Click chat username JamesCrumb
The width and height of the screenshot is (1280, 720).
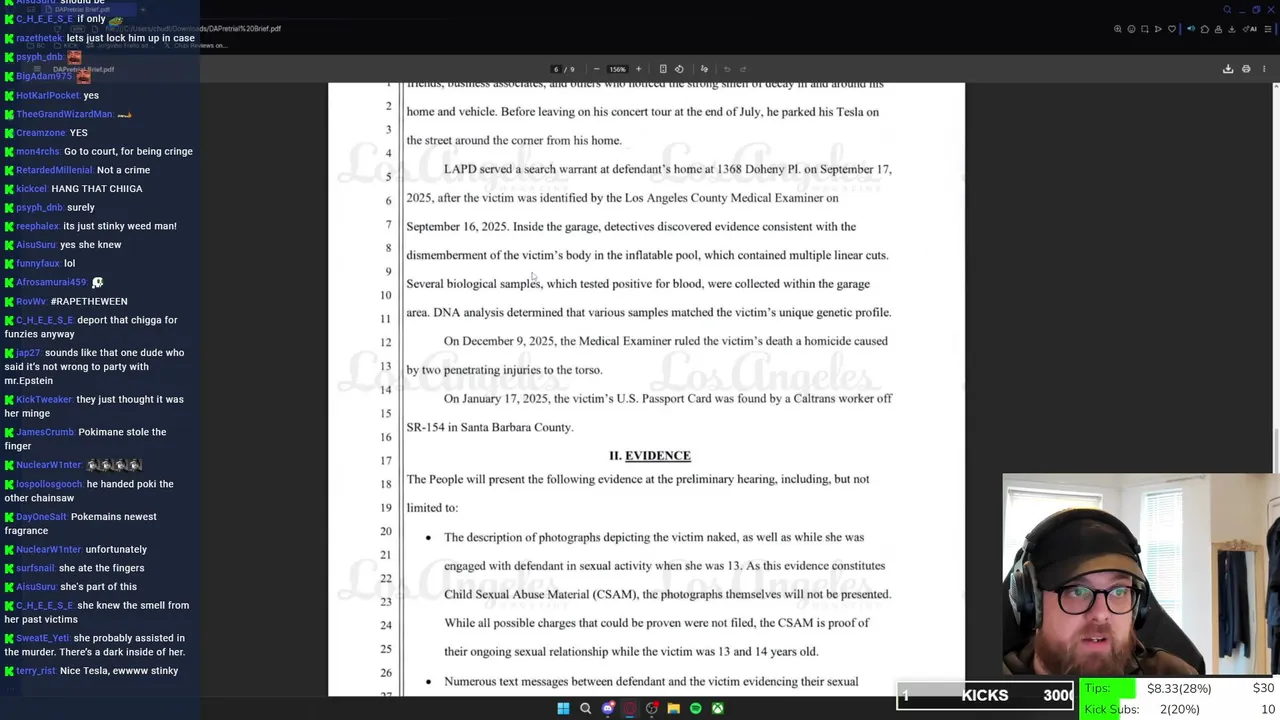[45, 432]
